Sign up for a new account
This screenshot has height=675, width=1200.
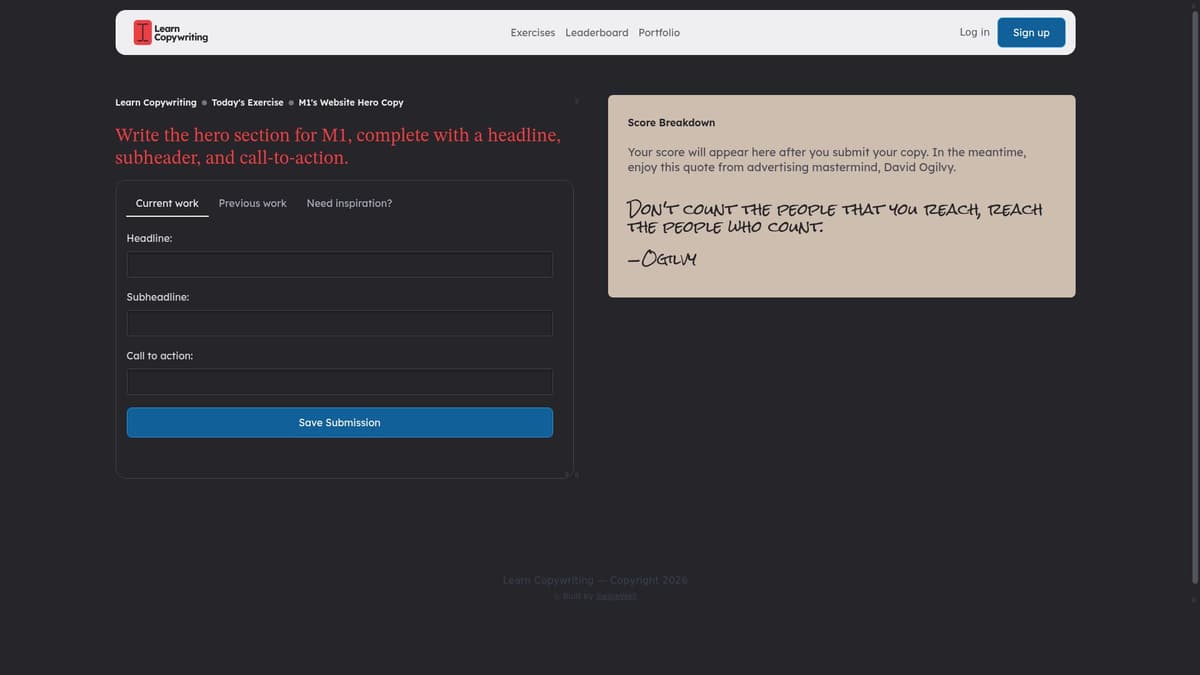click(1031, 31)
